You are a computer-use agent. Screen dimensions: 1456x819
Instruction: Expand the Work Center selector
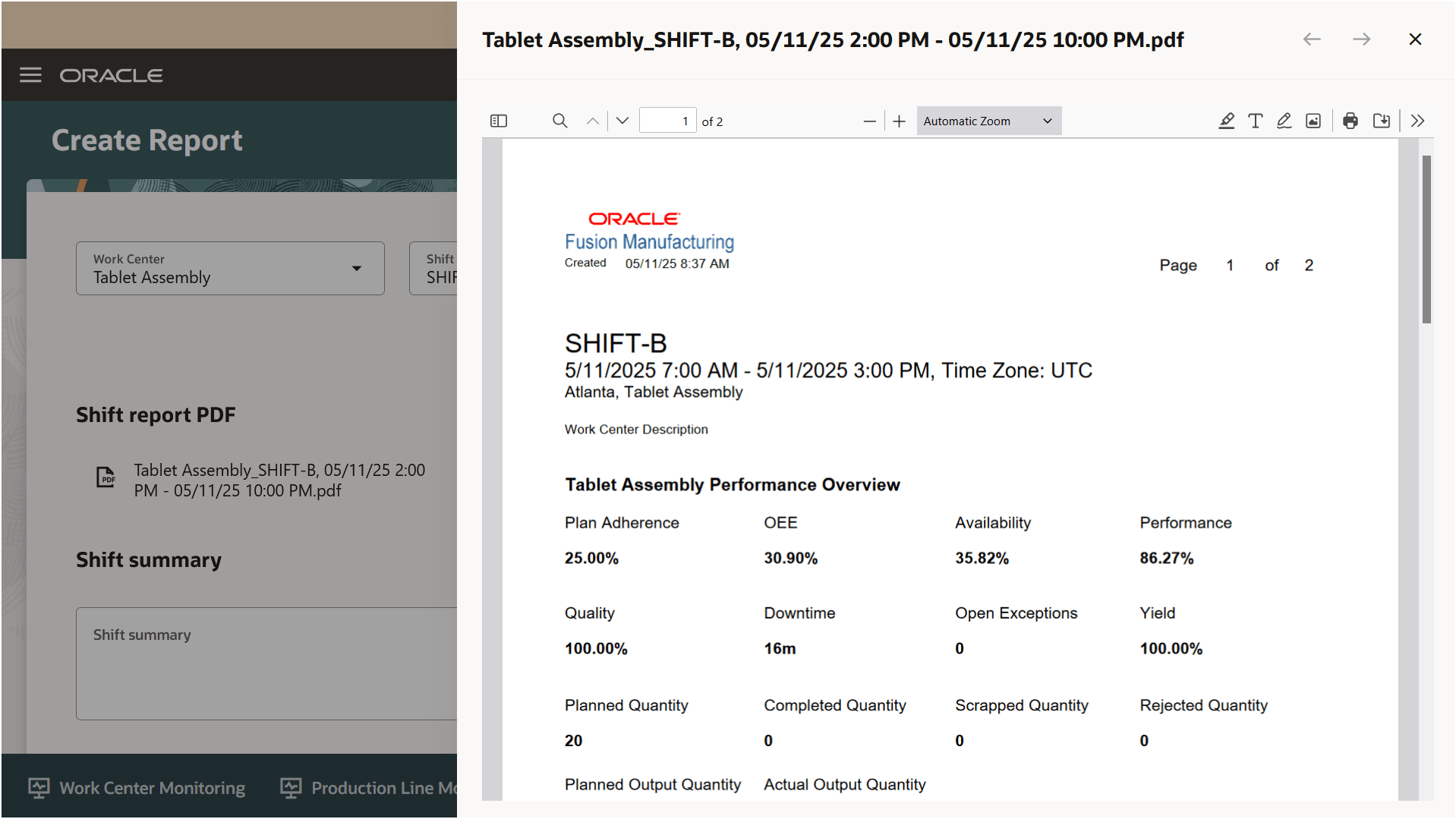[357, 268]
